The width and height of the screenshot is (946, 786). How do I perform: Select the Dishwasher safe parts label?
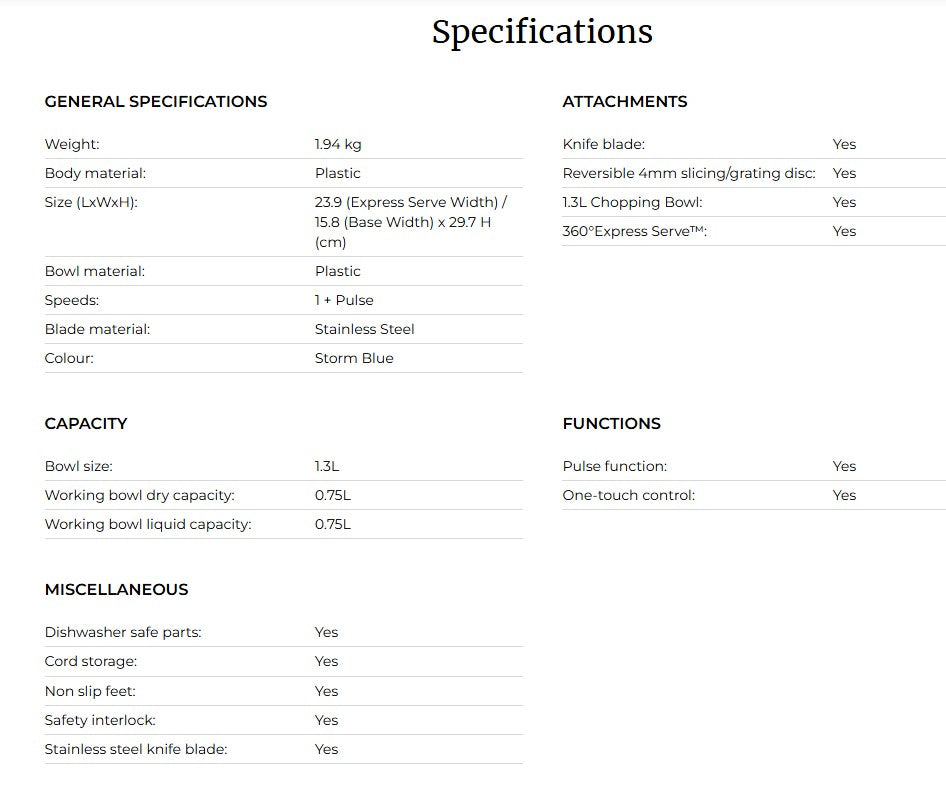pos(123,632)
